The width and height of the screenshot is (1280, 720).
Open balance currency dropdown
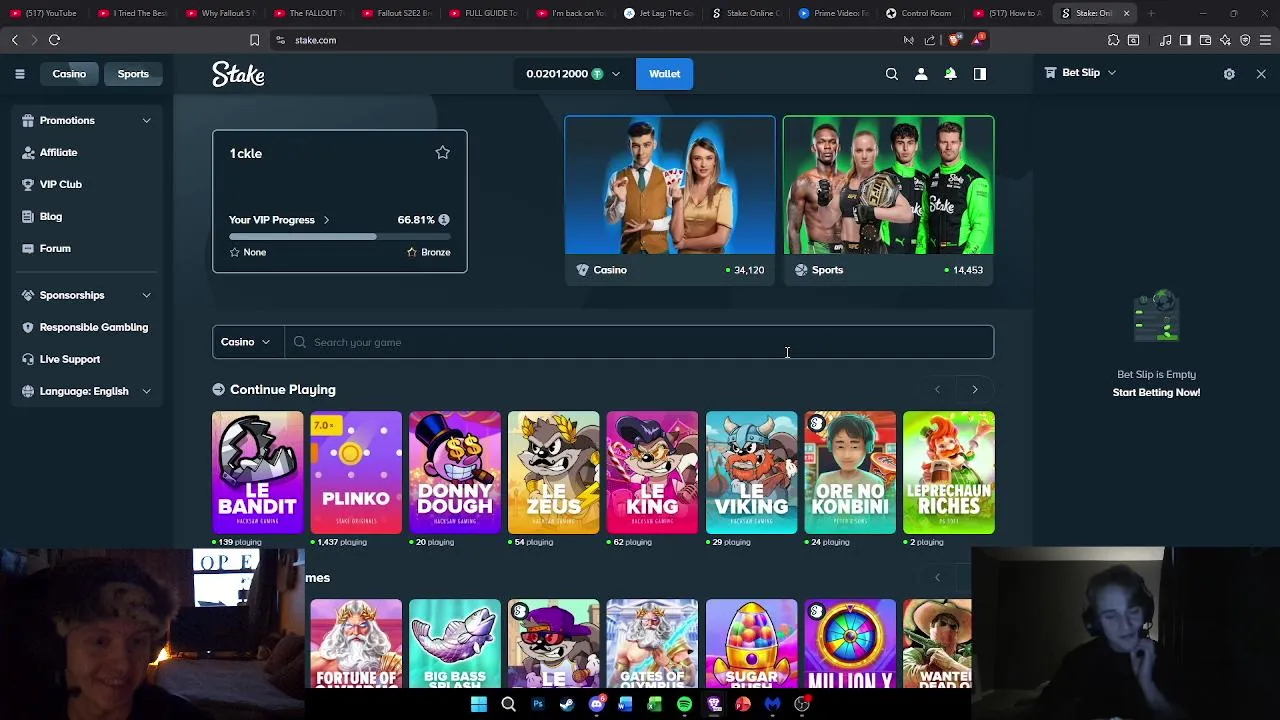click(615, 74)
